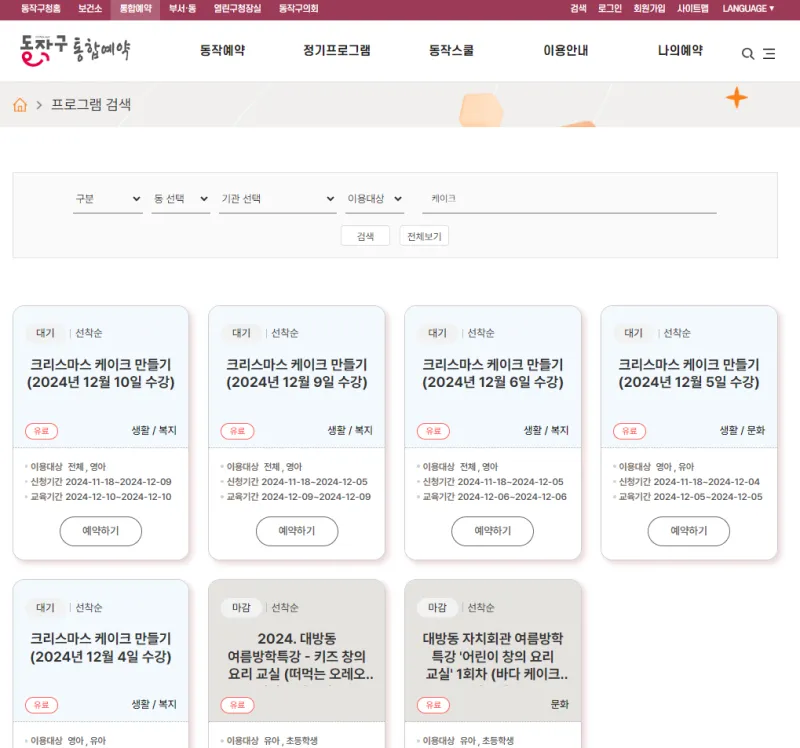Screen dimensions: 800x748
Task: Click the 검색 button in filter box
Action: pos(365,236)
